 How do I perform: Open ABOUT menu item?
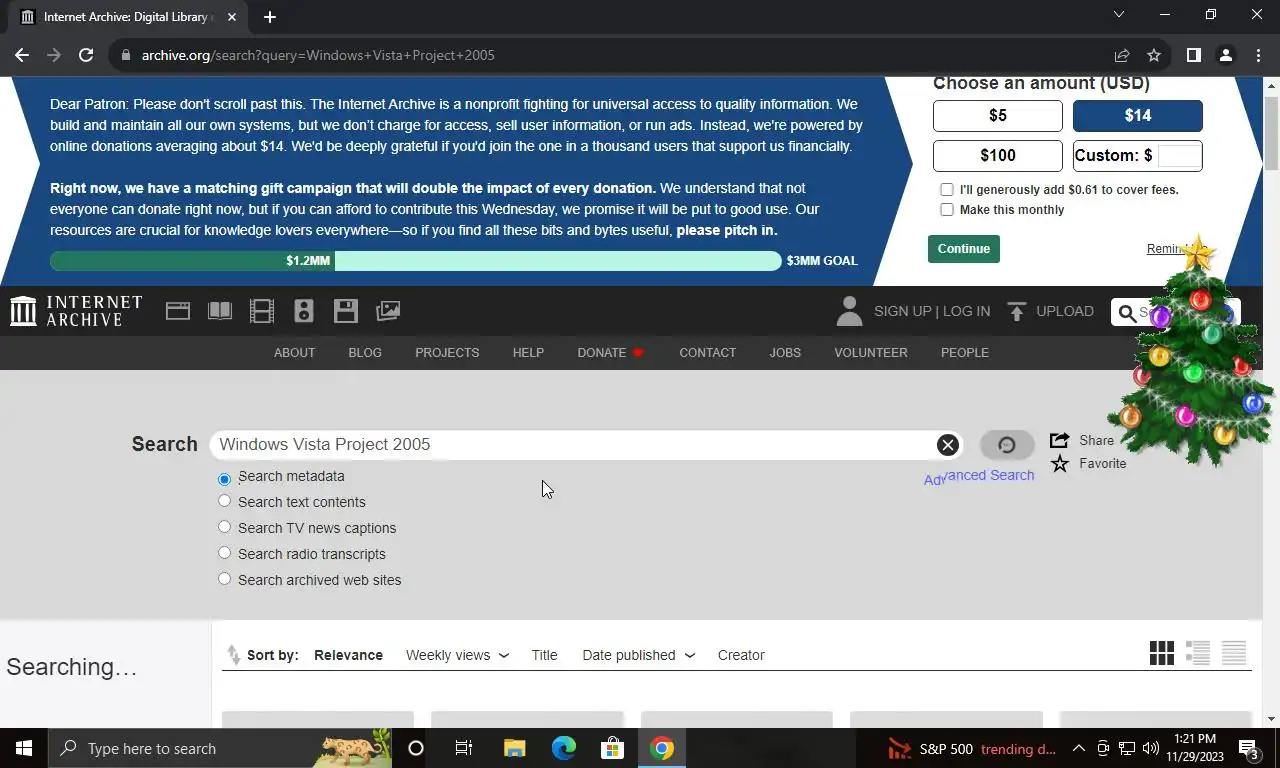[x=294, y=353]
